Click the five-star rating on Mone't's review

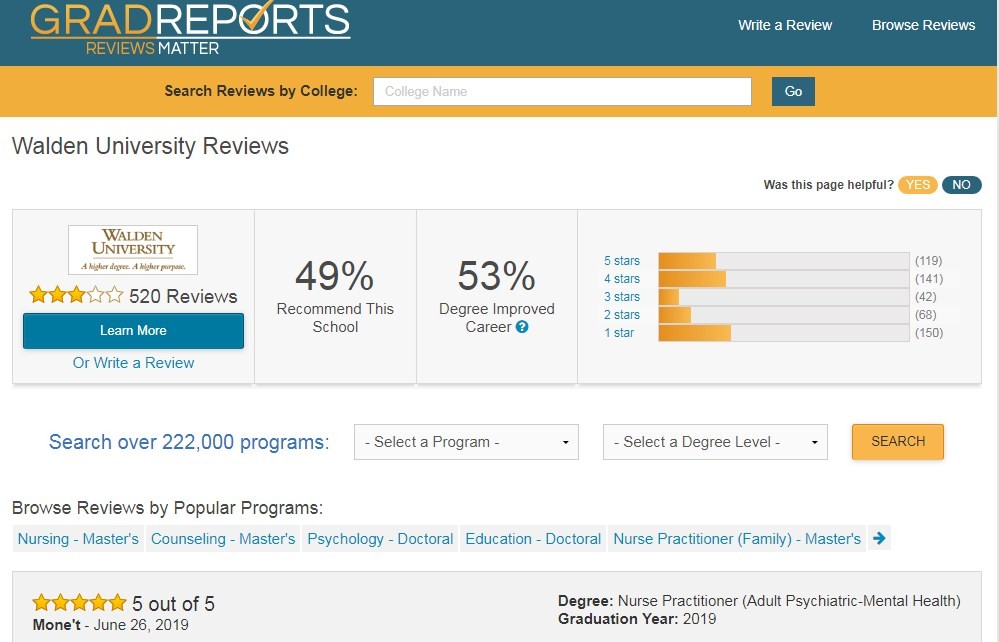(80, 602)
